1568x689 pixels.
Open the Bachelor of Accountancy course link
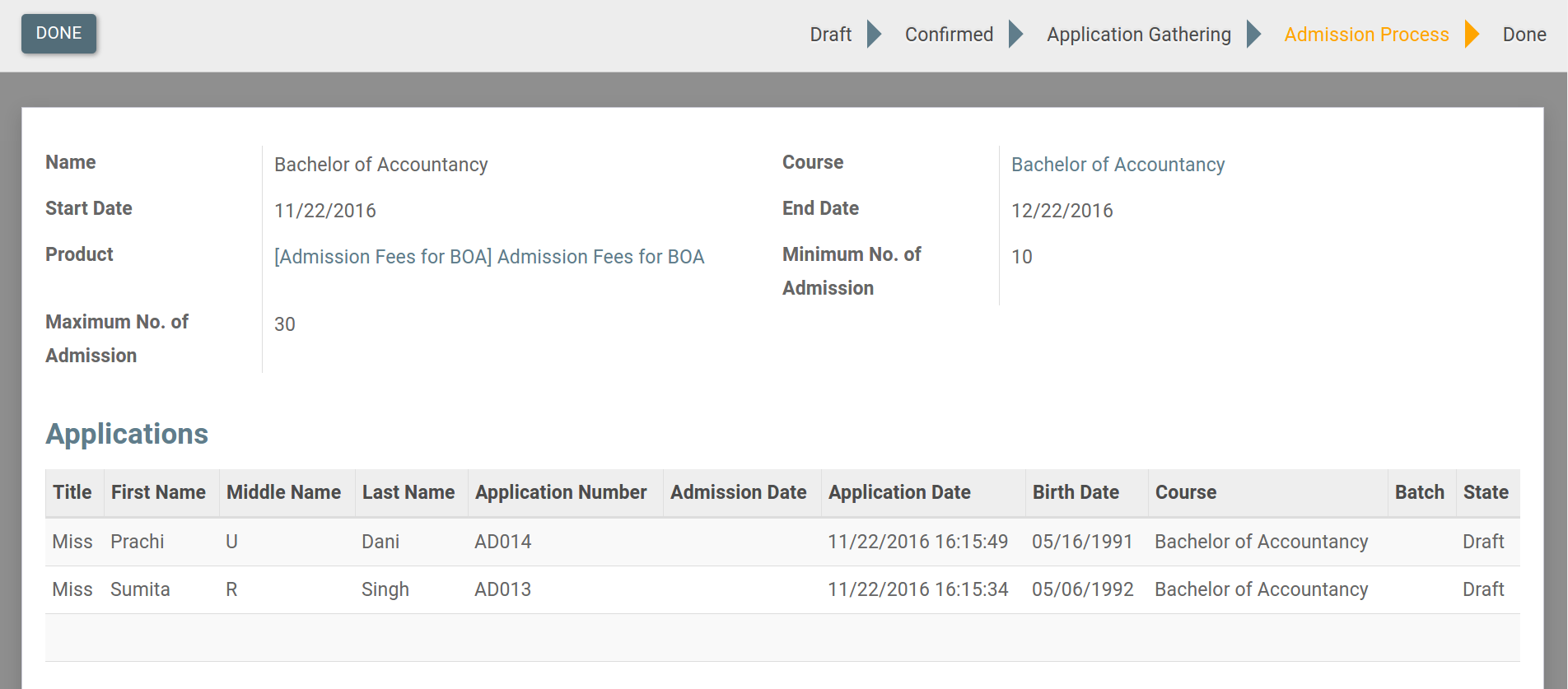pyautogui.click(x=1118, y=165)
